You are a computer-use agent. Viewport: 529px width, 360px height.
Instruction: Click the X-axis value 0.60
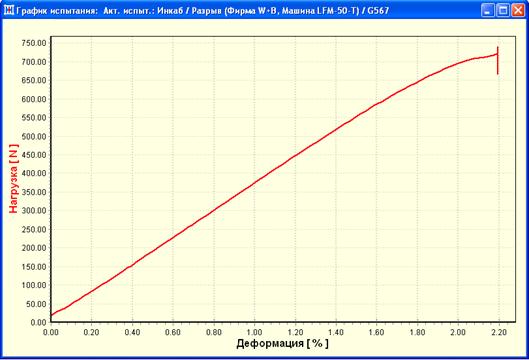(x=173, y=332)
